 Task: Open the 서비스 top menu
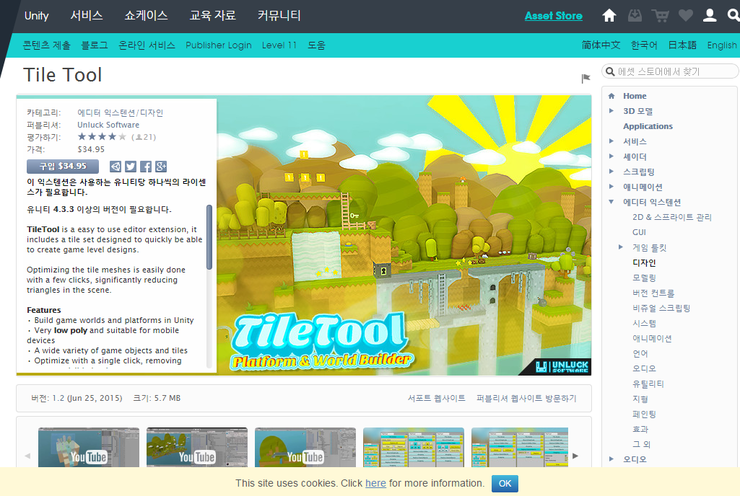pyautogui.click(x=86, y=16)
